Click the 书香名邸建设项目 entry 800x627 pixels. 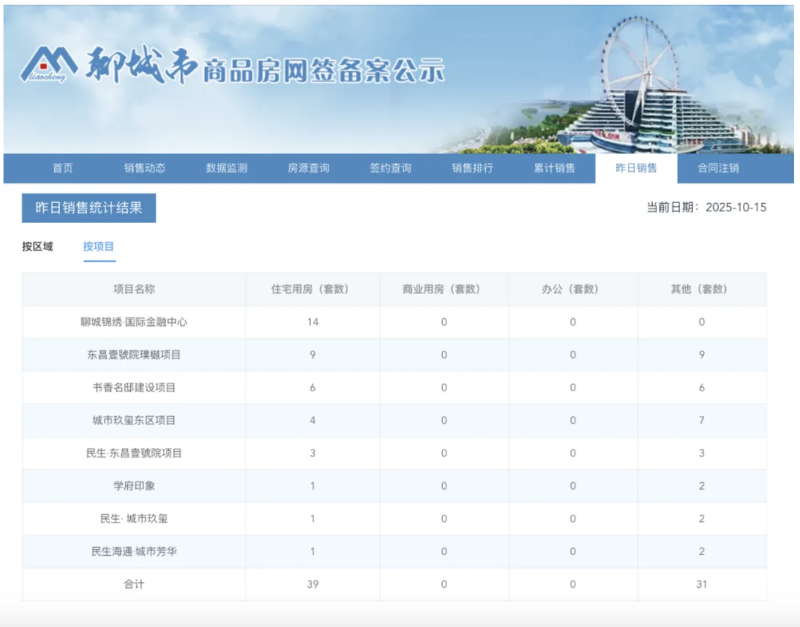click(x=134, y=387)
